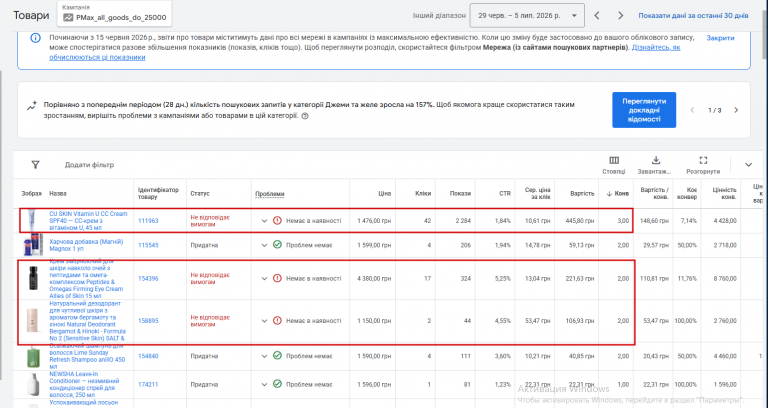Screen dimensions: 768x408
Task: Click help icon in insight text
Action: pyautogui.click(x=305, y=117)
